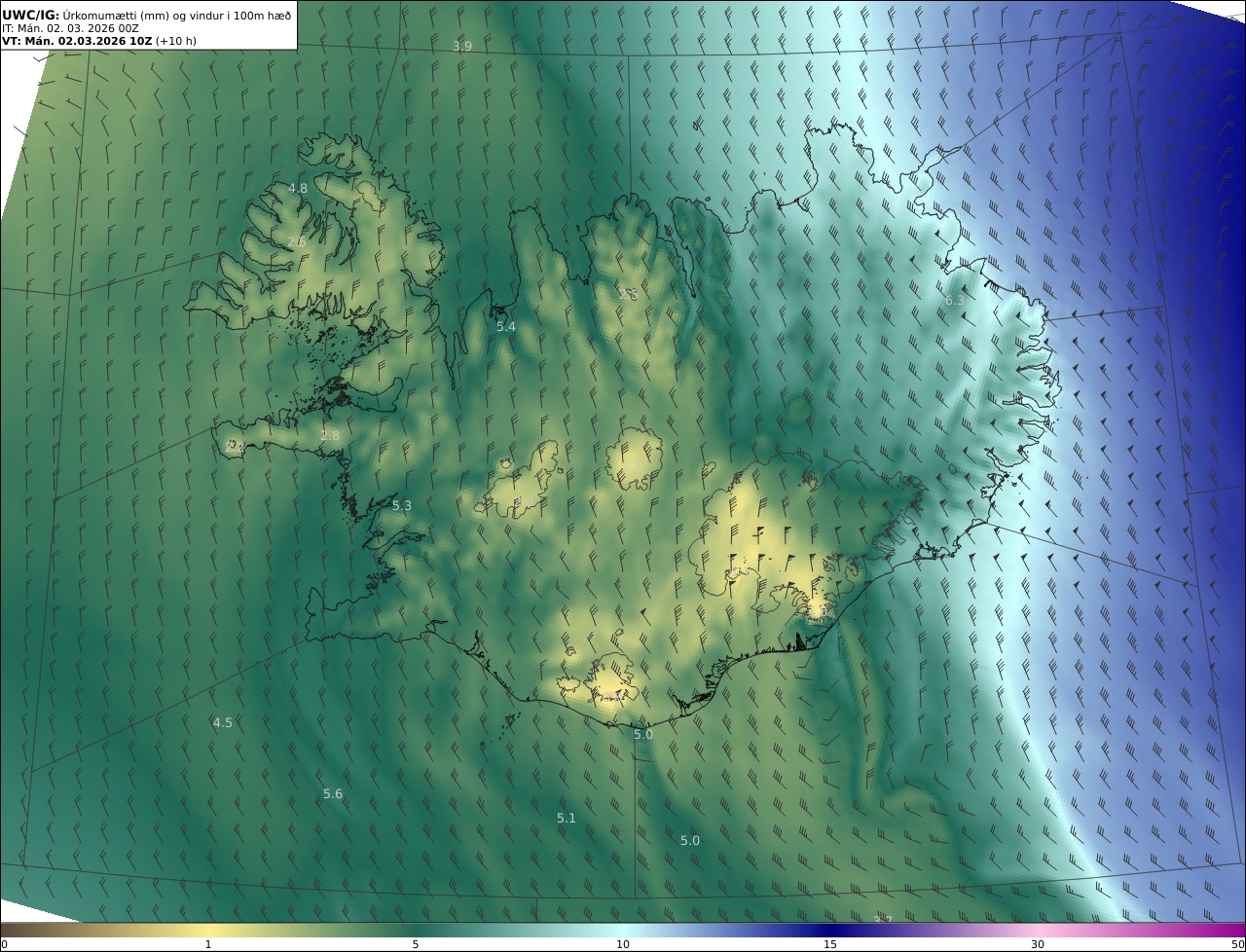Click the 2.8 value label on the map

pos(330,436)
